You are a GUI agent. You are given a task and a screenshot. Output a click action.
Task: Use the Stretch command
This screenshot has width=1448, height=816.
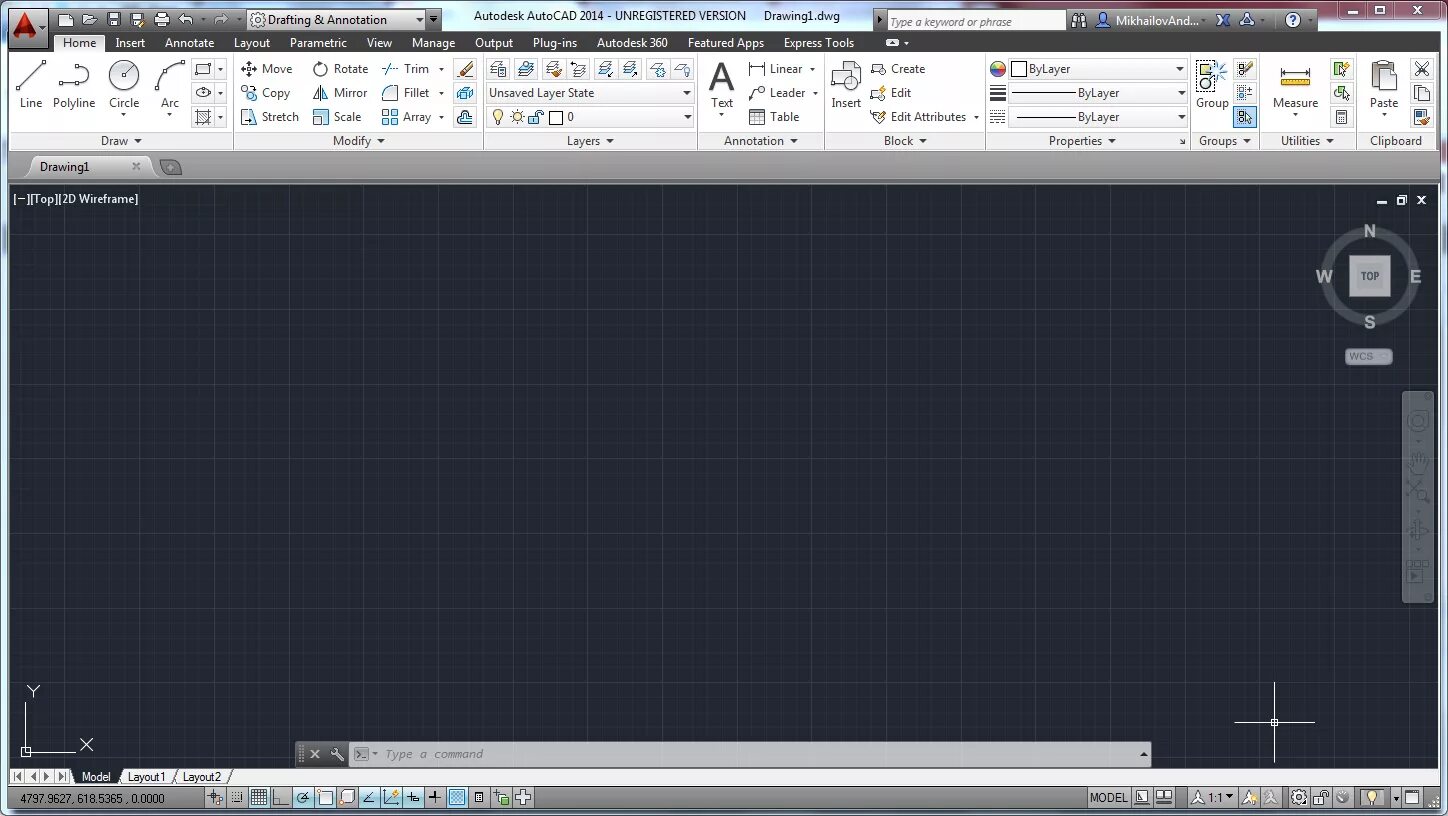tap(270, 117)
